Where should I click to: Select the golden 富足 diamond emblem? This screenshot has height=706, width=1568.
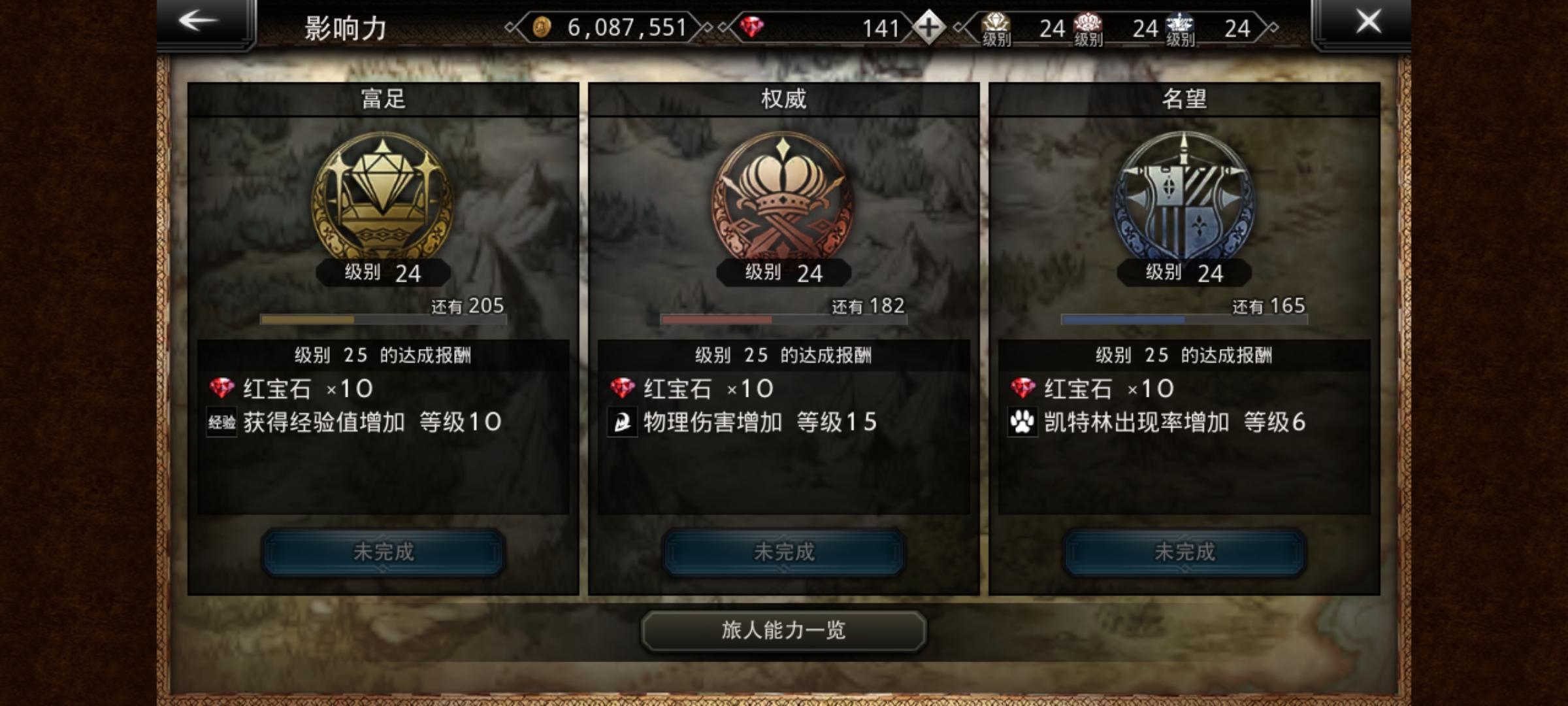coord(383,196)
